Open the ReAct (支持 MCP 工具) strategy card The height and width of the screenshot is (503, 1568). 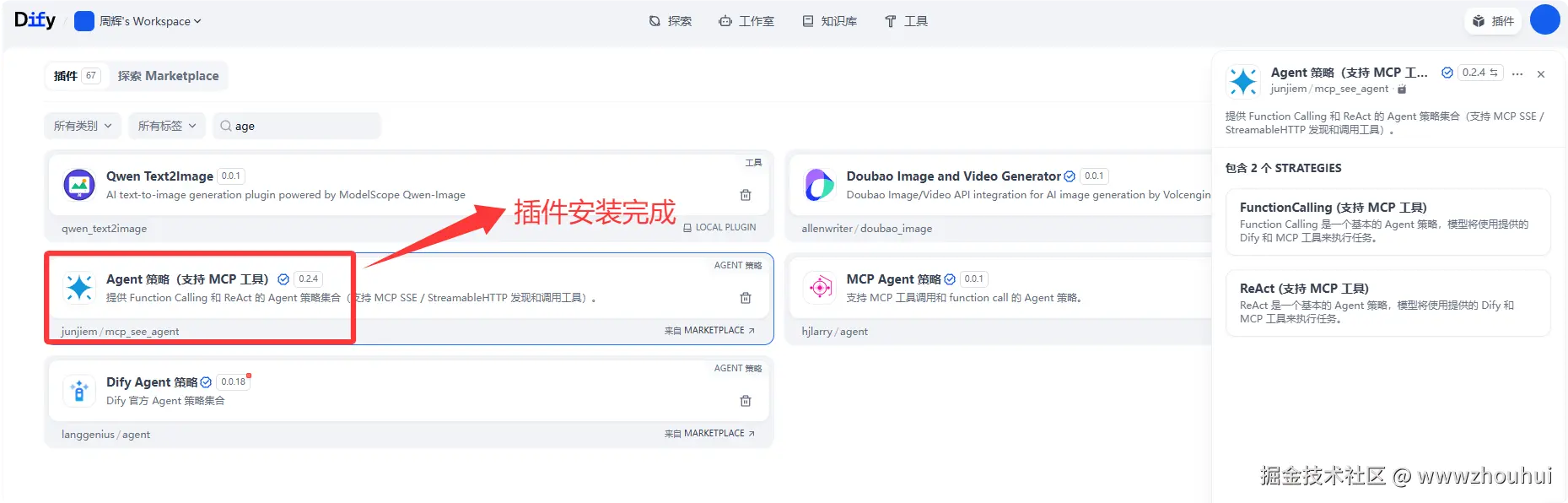(1387, 303)
